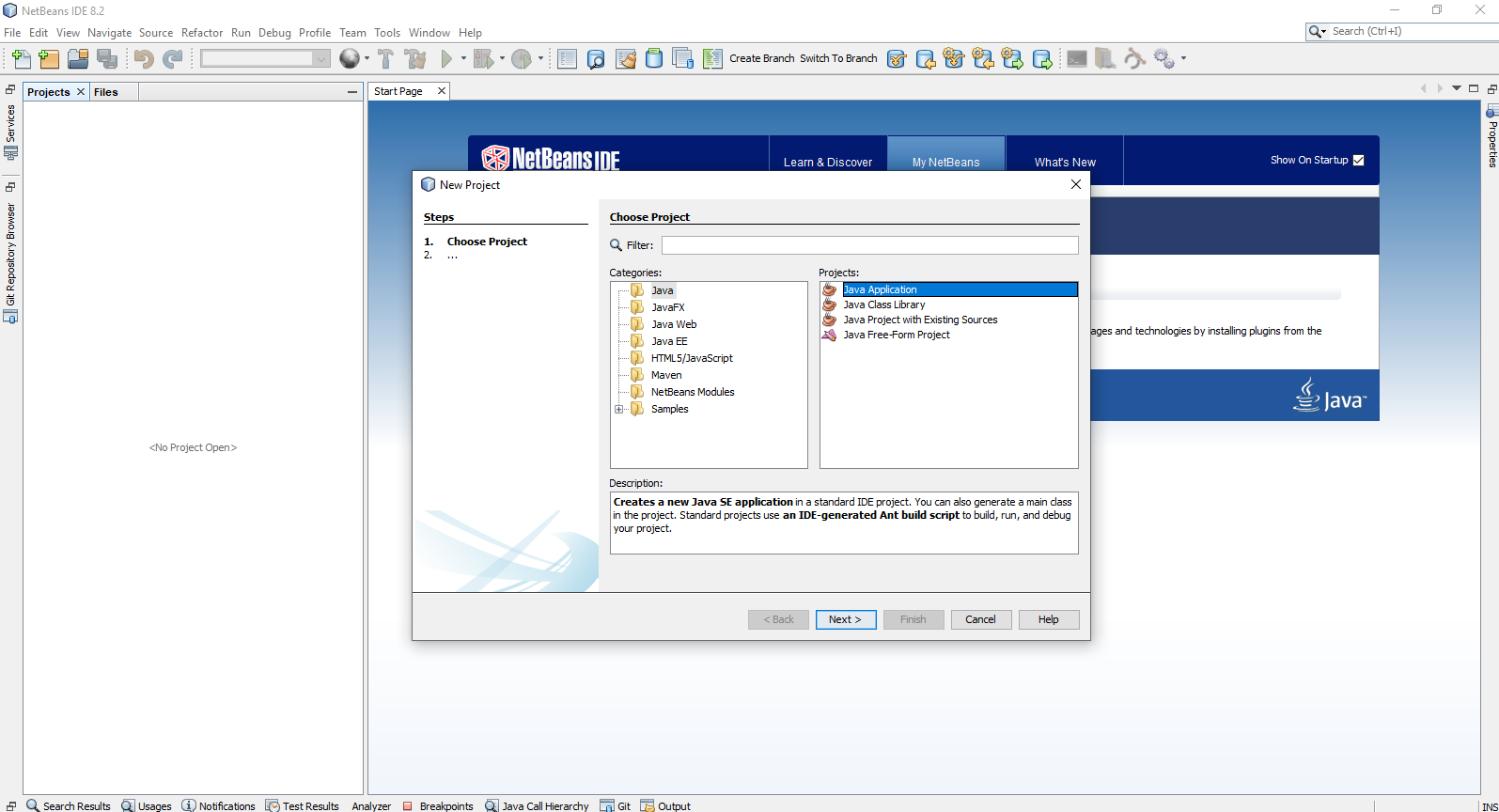Open the browser selection dropdown arrow

(367, 58)
